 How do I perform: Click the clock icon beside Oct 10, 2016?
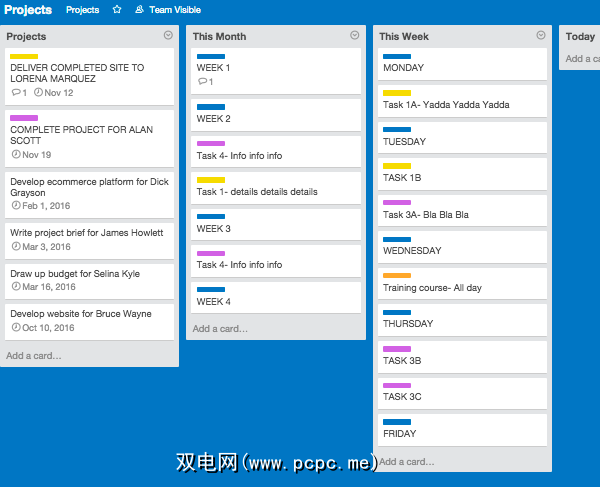(16, 327)
